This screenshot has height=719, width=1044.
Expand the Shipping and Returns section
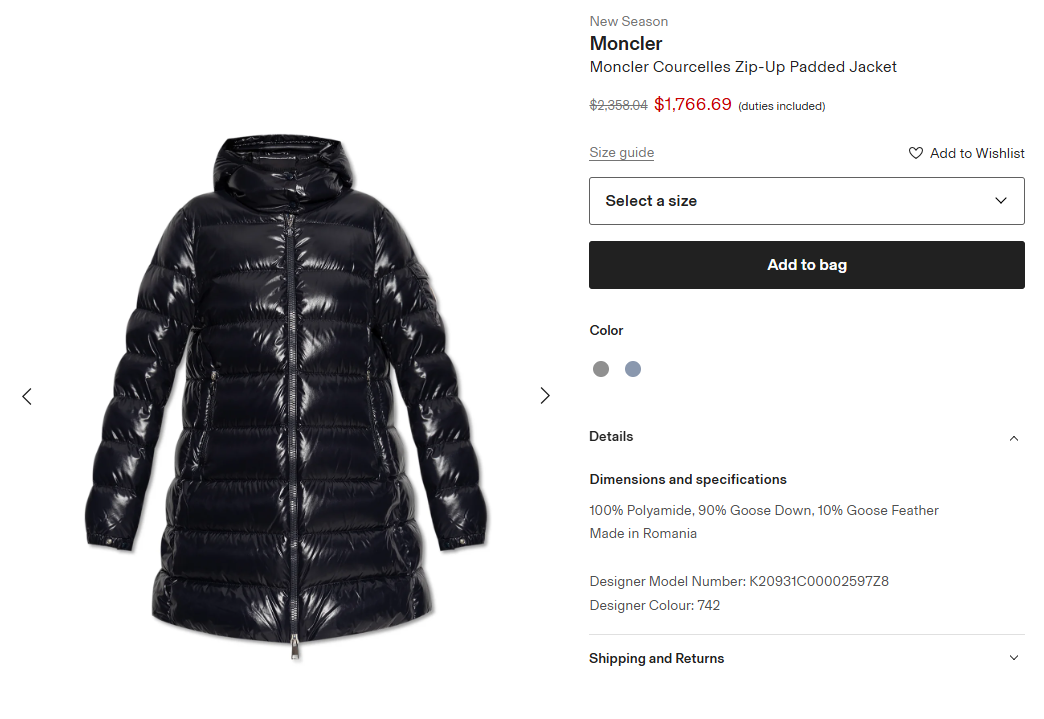click(x=656, y=658)
